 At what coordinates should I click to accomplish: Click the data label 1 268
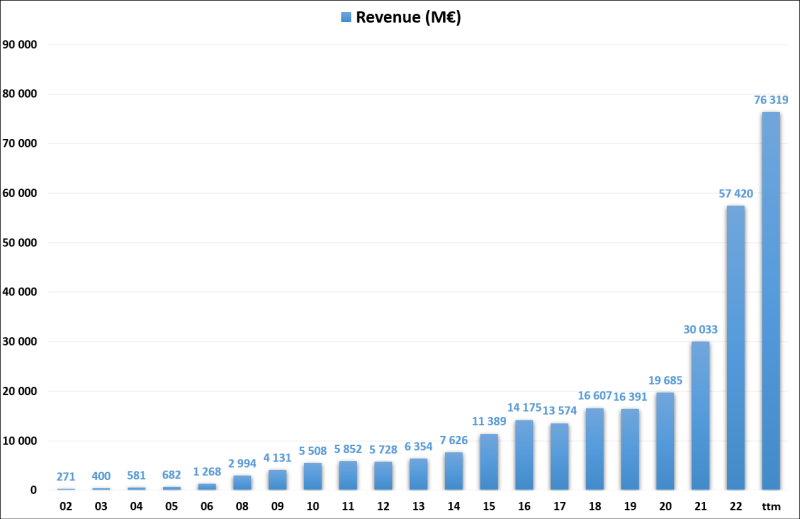(x=207, y=472)
